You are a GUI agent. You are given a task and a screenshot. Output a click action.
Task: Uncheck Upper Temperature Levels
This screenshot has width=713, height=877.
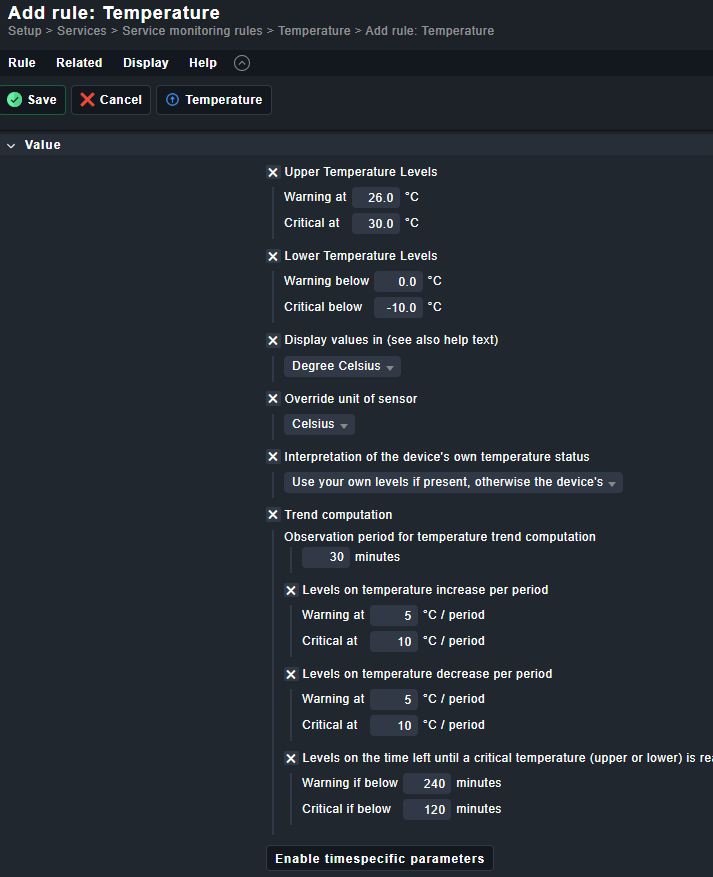click(273, 172)
